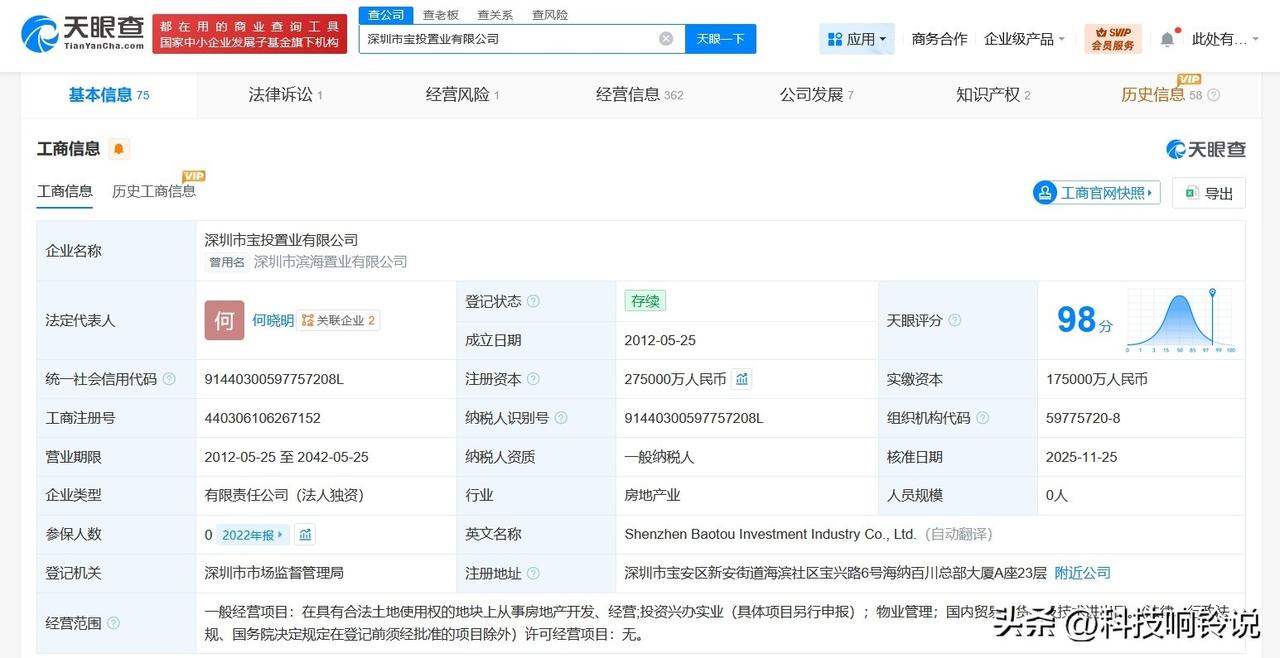Open the 商务合作 link
The height and width of the screenshot is (658, 1280).
940,39
